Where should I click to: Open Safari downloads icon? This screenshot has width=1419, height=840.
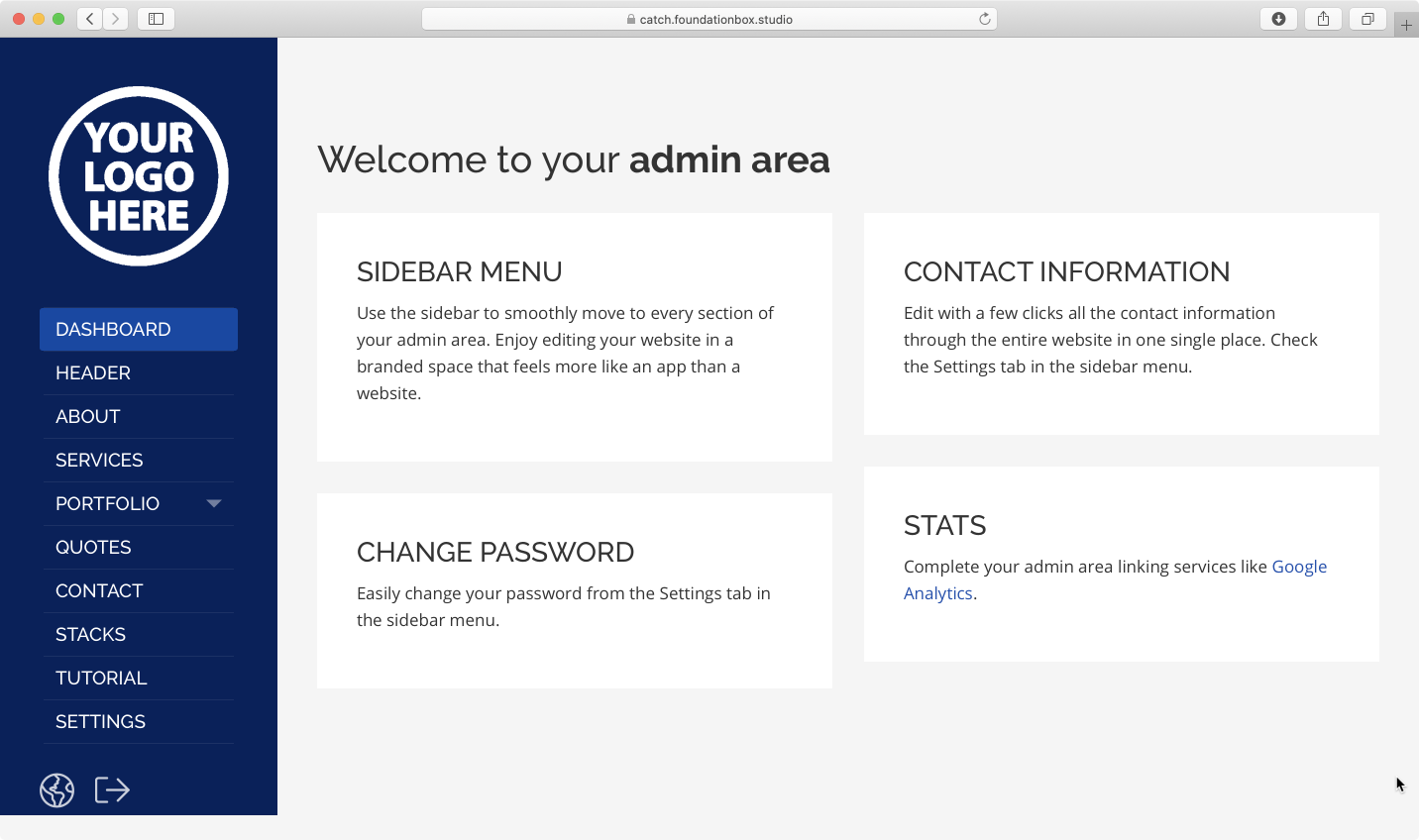click(1278, 19)
